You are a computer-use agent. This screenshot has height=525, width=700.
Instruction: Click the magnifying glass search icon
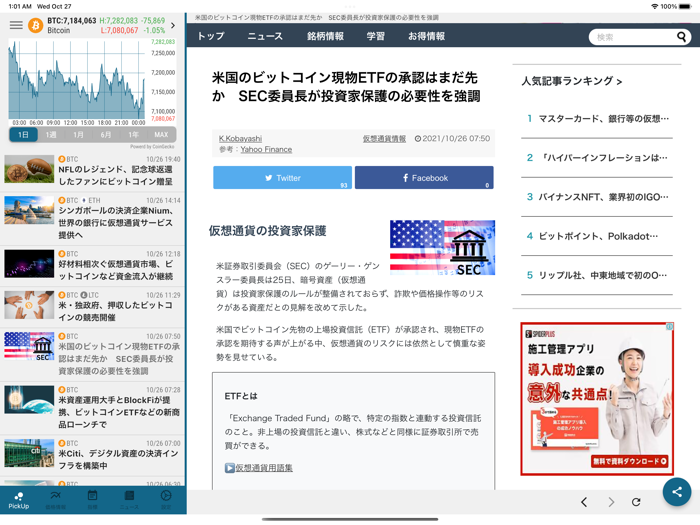pos(681,37)
